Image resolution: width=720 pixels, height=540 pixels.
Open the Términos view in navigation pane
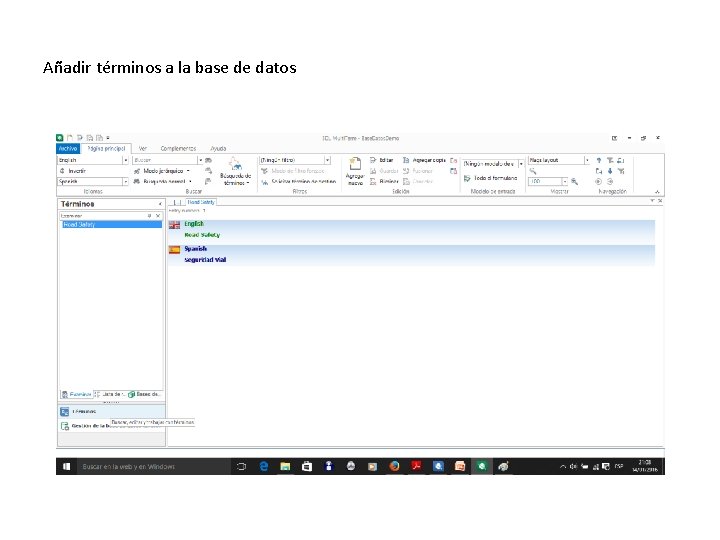coord(111,411)
